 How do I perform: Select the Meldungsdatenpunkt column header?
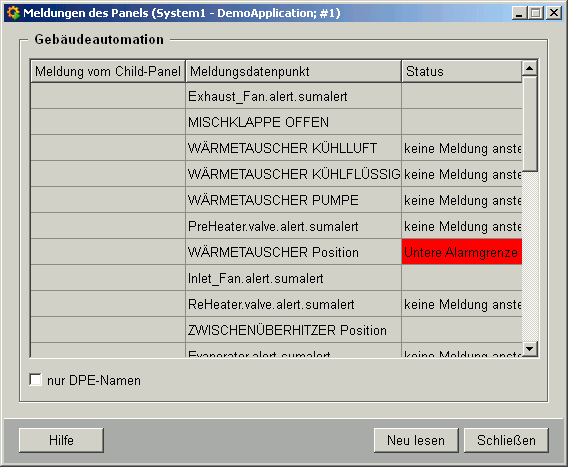tap(293, 71)
